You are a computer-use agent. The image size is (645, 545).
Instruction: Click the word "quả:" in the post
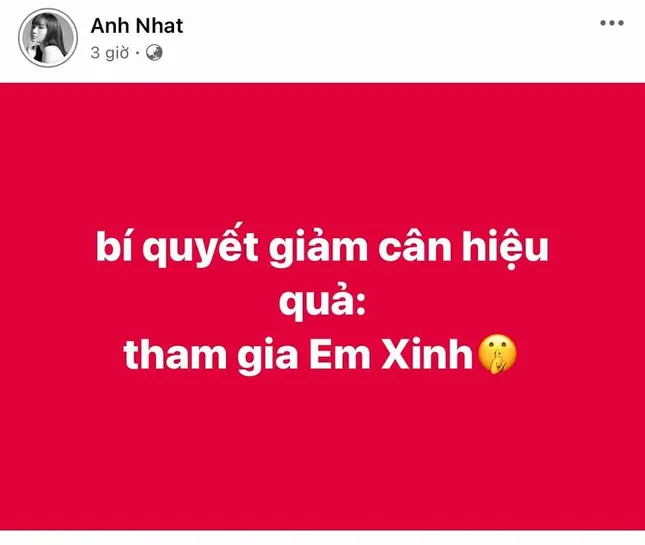(322, 301)
